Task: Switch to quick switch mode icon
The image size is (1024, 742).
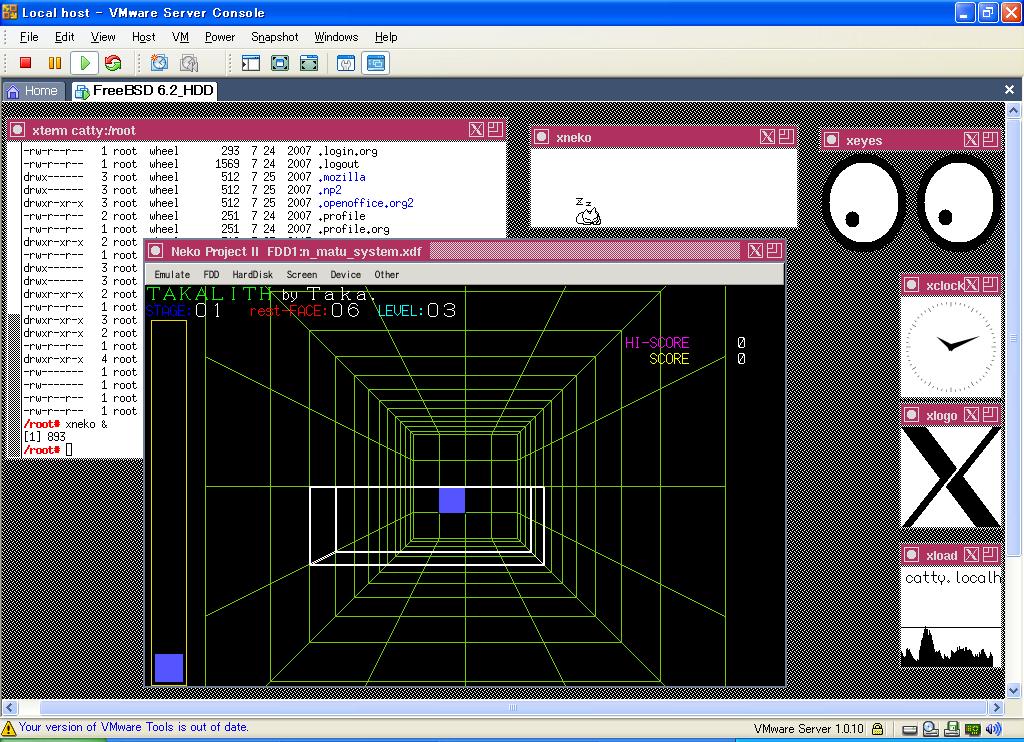Action: click(309, 63)
